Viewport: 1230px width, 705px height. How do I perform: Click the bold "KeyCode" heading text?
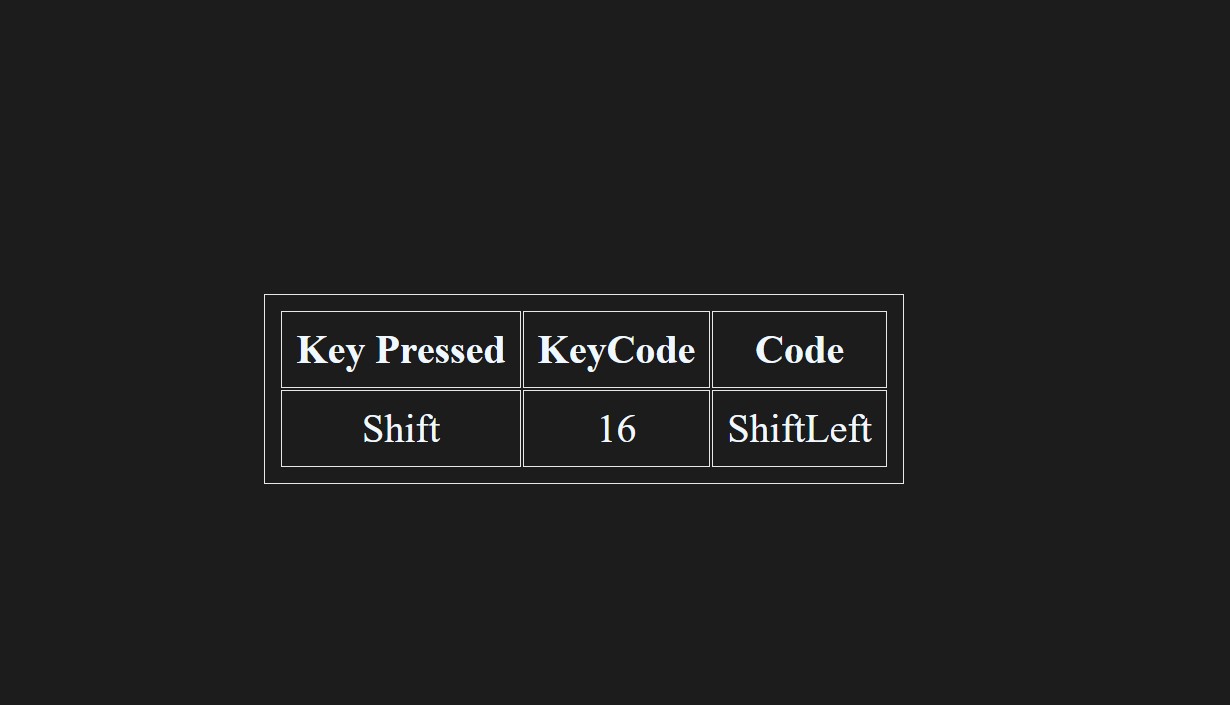point(616,350)
